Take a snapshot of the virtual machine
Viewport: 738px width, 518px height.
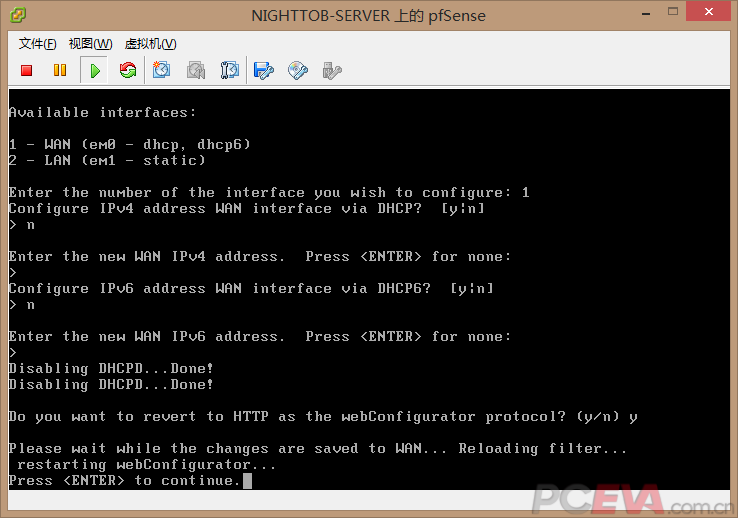click(162, 70)
